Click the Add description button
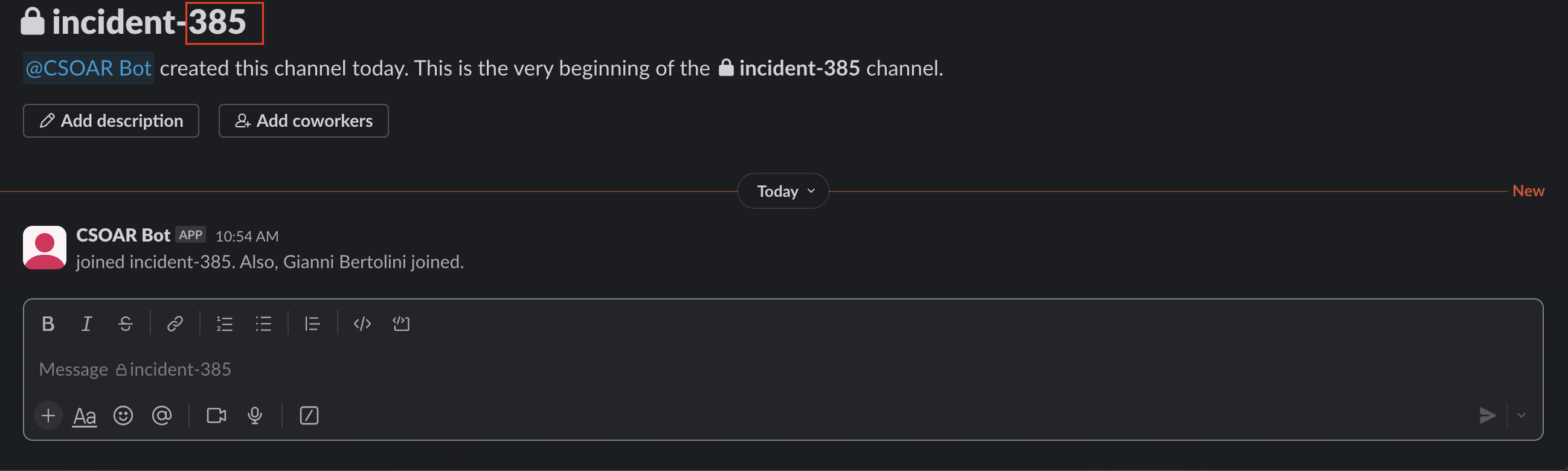The height and width of the screenshot is (471, 1568). click(x=111, y=121)
